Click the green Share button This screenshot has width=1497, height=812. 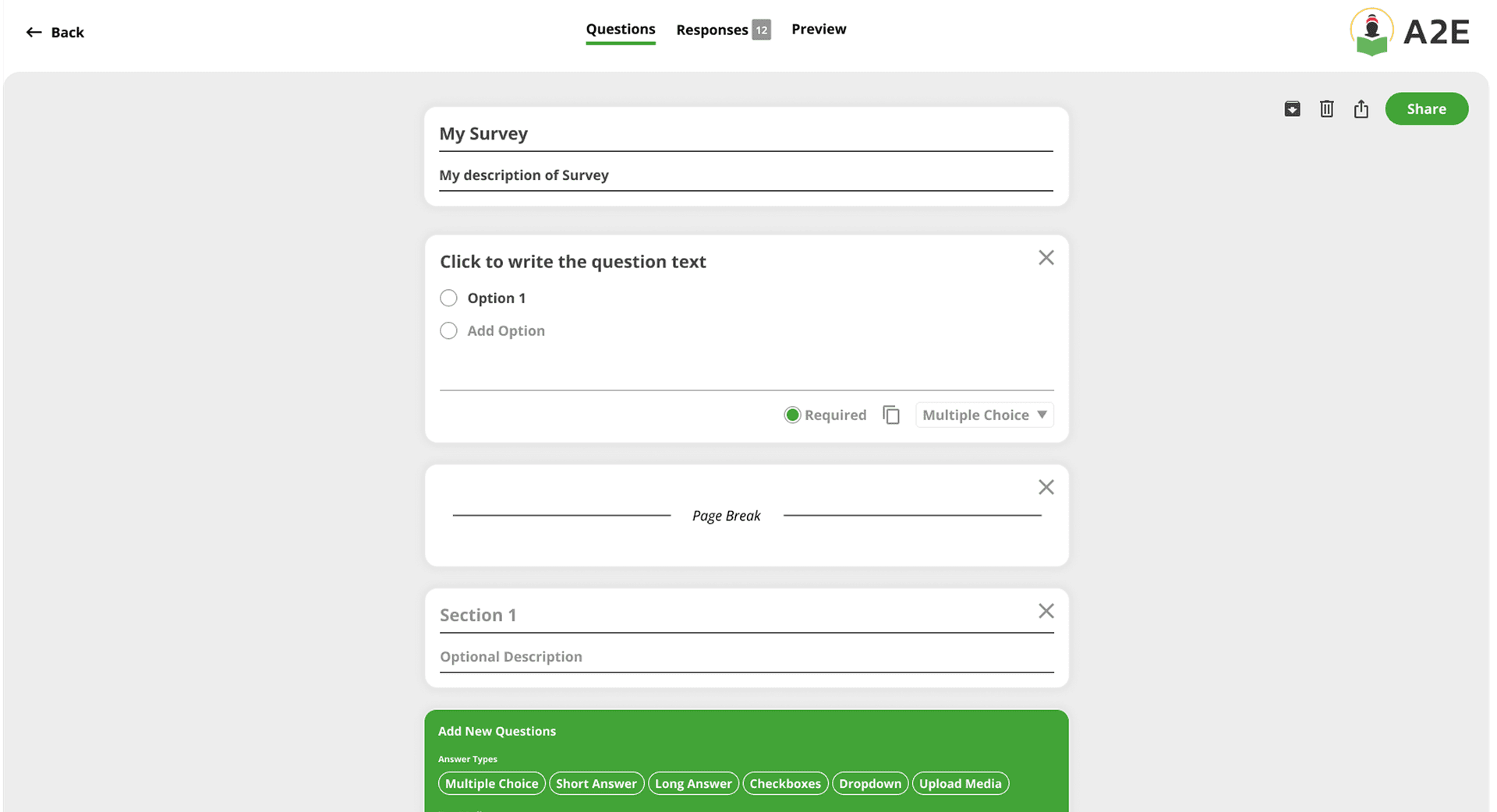click(x=1426, y=109)
